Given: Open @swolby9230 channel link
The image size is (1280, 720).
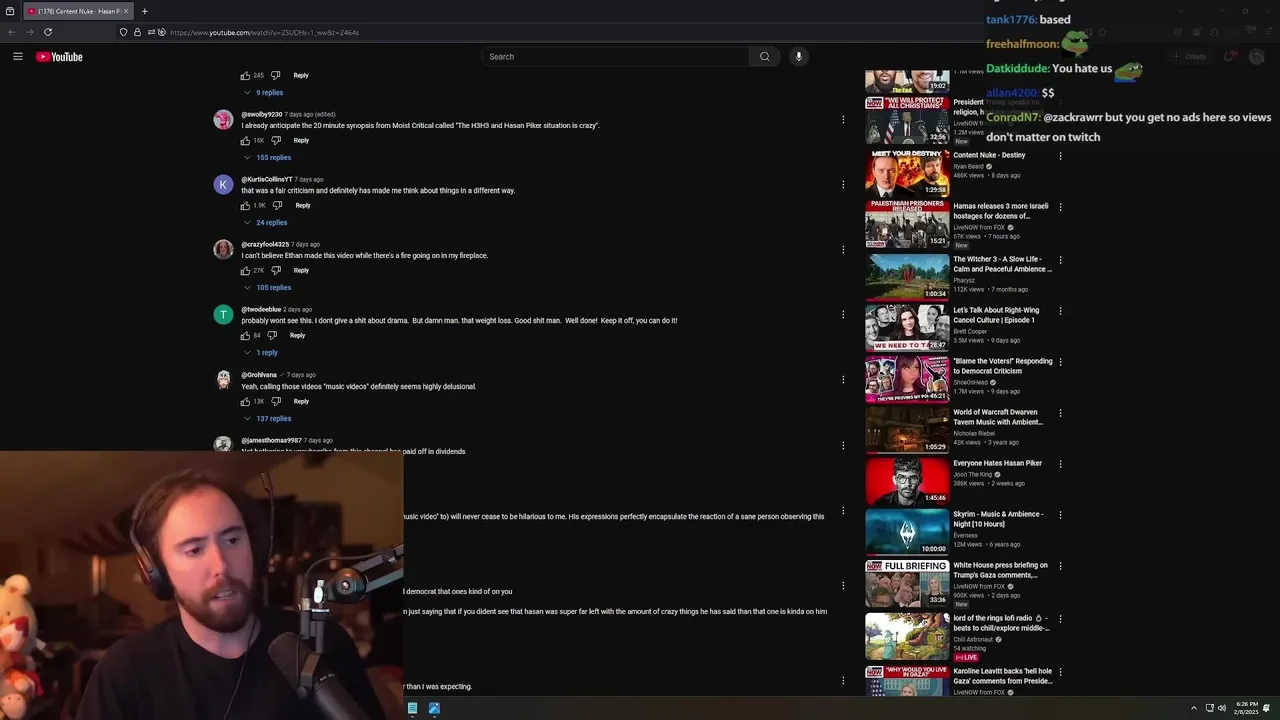Looking at the screenshot, I should (262, 115).
